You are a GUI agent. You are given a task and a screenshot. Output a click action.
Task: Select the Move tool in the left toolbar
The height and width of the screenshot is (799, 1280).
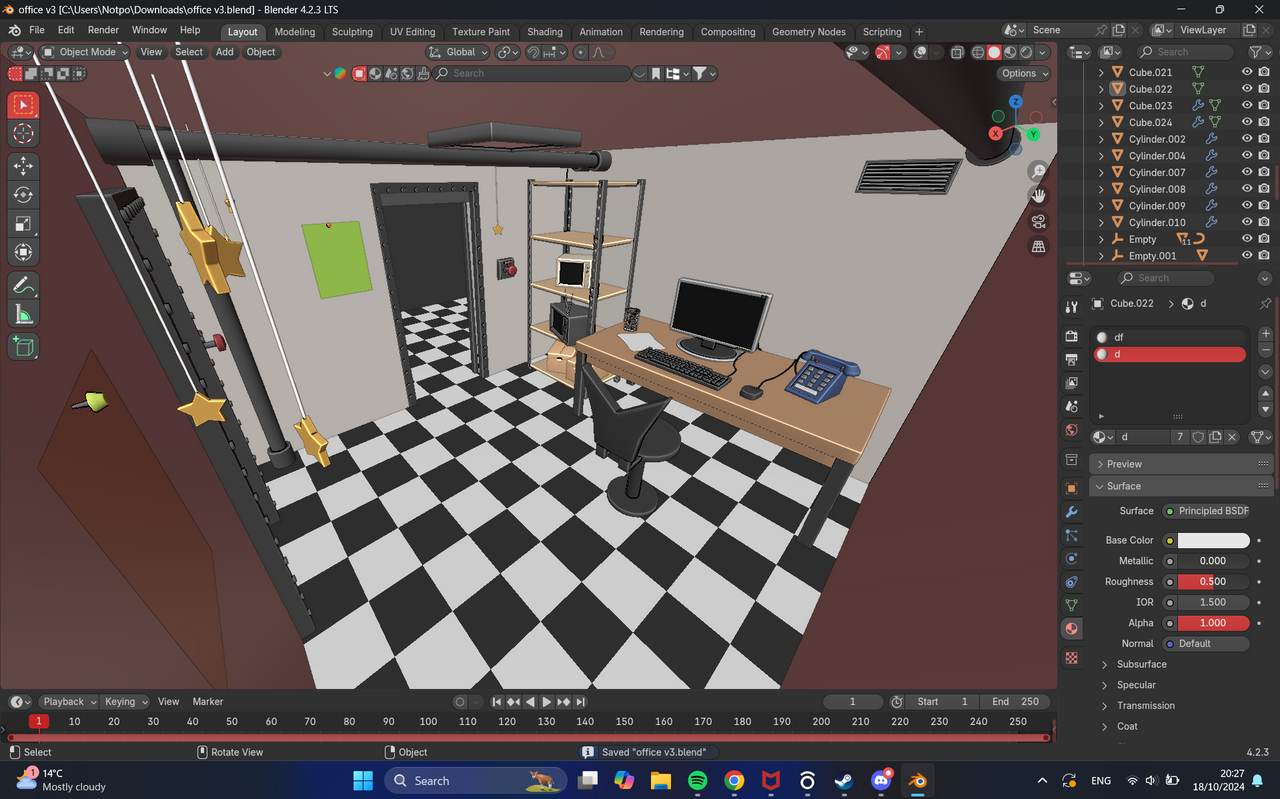click(x=24, y=166)
